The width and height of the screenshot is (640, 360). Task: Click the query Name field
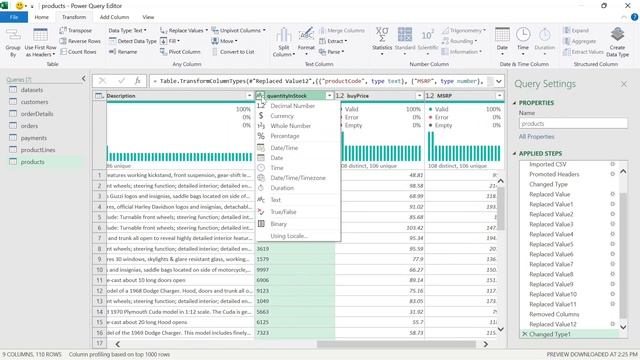coord(573,124)
